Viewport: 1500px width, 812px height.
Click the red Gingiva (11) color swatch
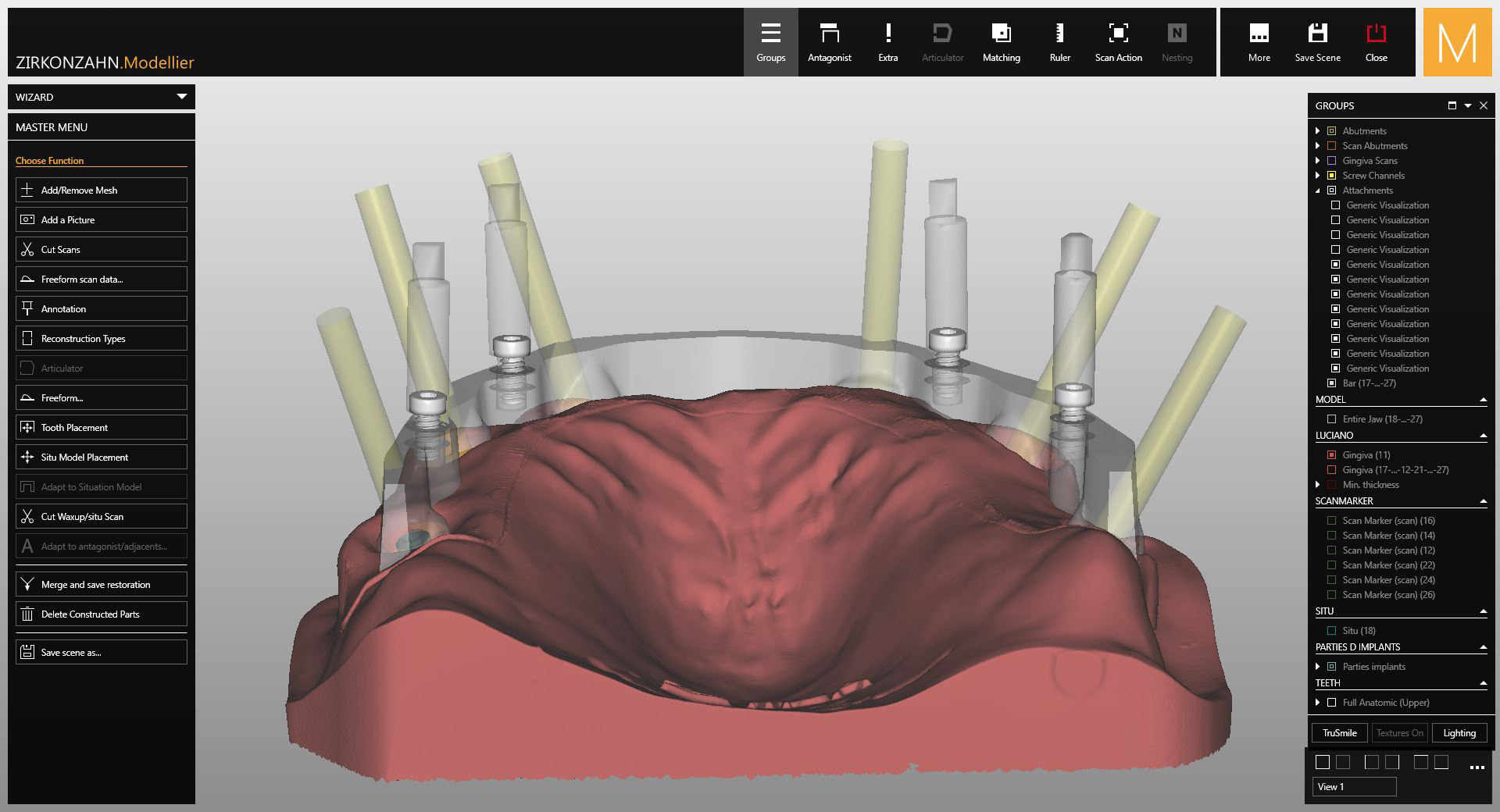1332,455
